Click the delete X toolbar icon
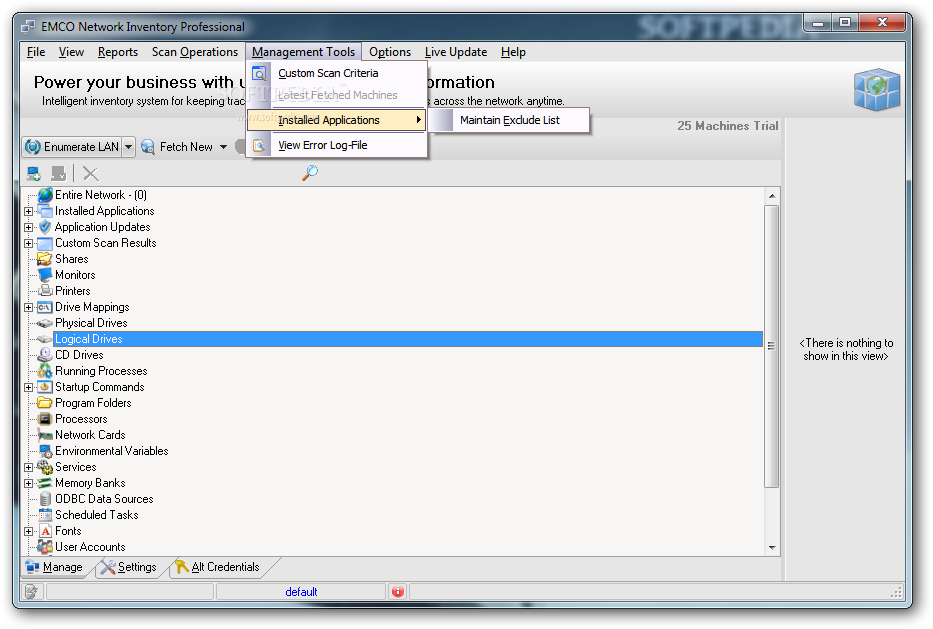 point(90,174)
